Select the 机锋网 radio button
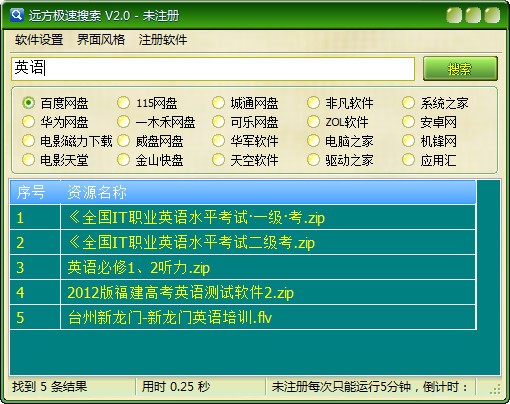This screenshot has height=404, width=510. [x=408, y=141]
